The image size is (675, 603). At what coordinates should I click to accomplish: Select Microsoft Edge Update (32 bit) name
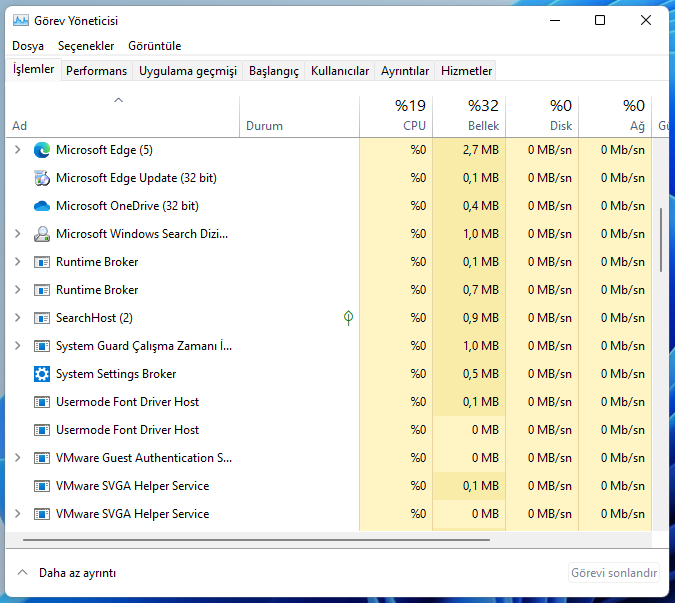click(136, 178)
